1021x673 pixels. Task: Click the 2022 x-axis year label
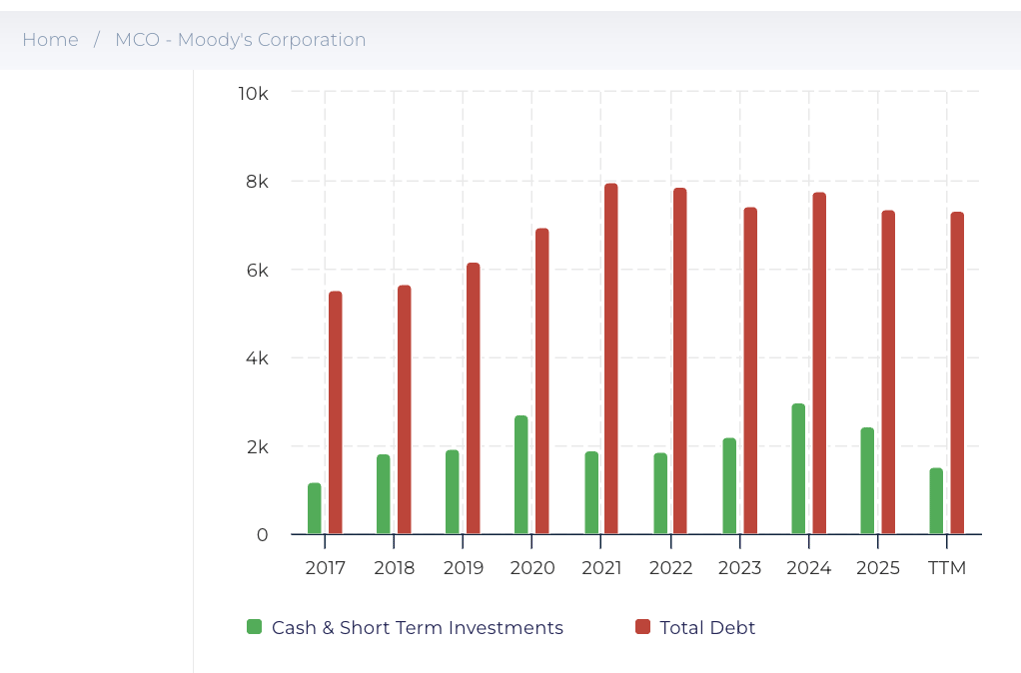click(x=670, y=568)
